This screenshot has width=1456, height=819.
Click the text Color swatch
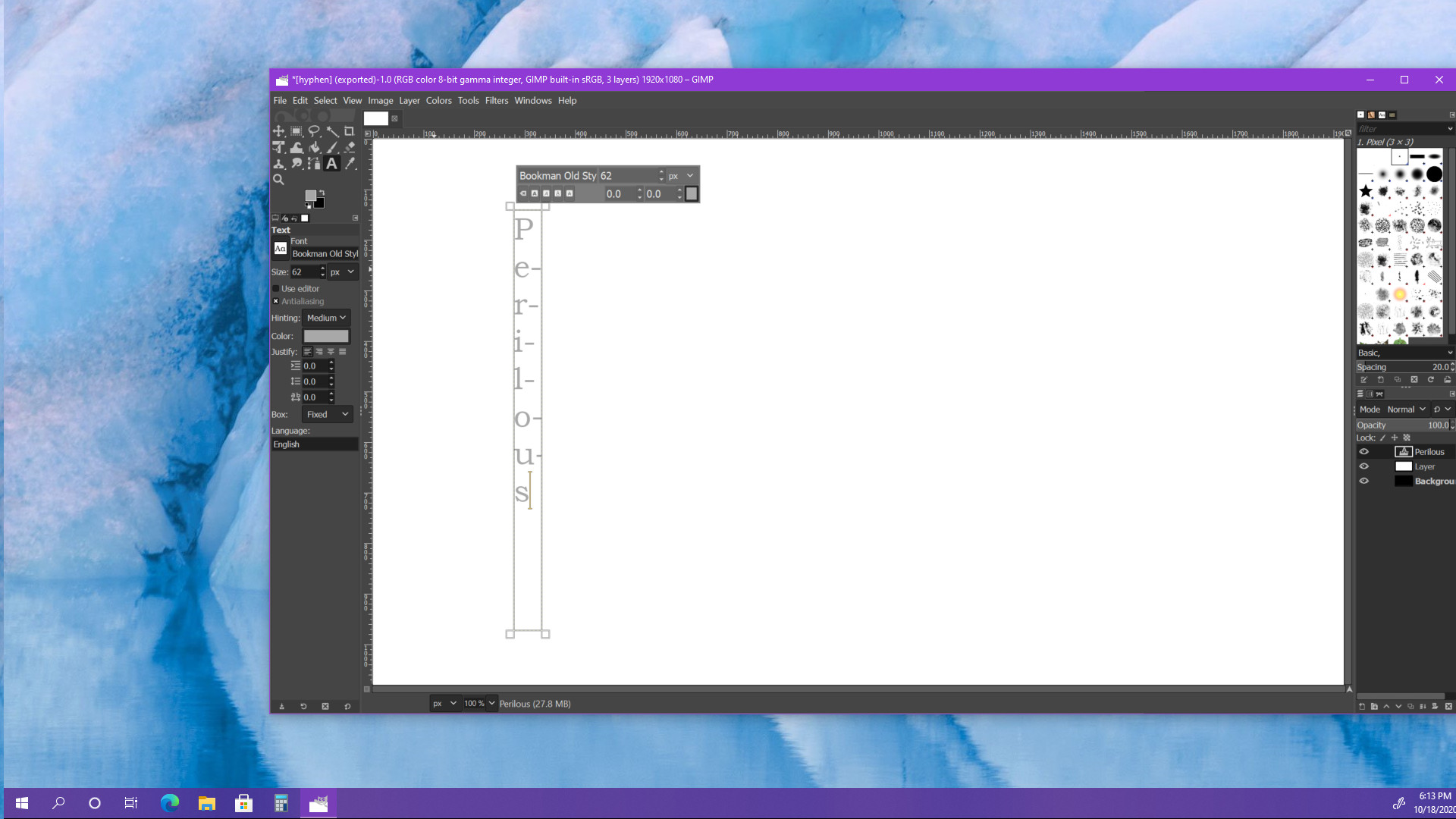pos(326,336)
